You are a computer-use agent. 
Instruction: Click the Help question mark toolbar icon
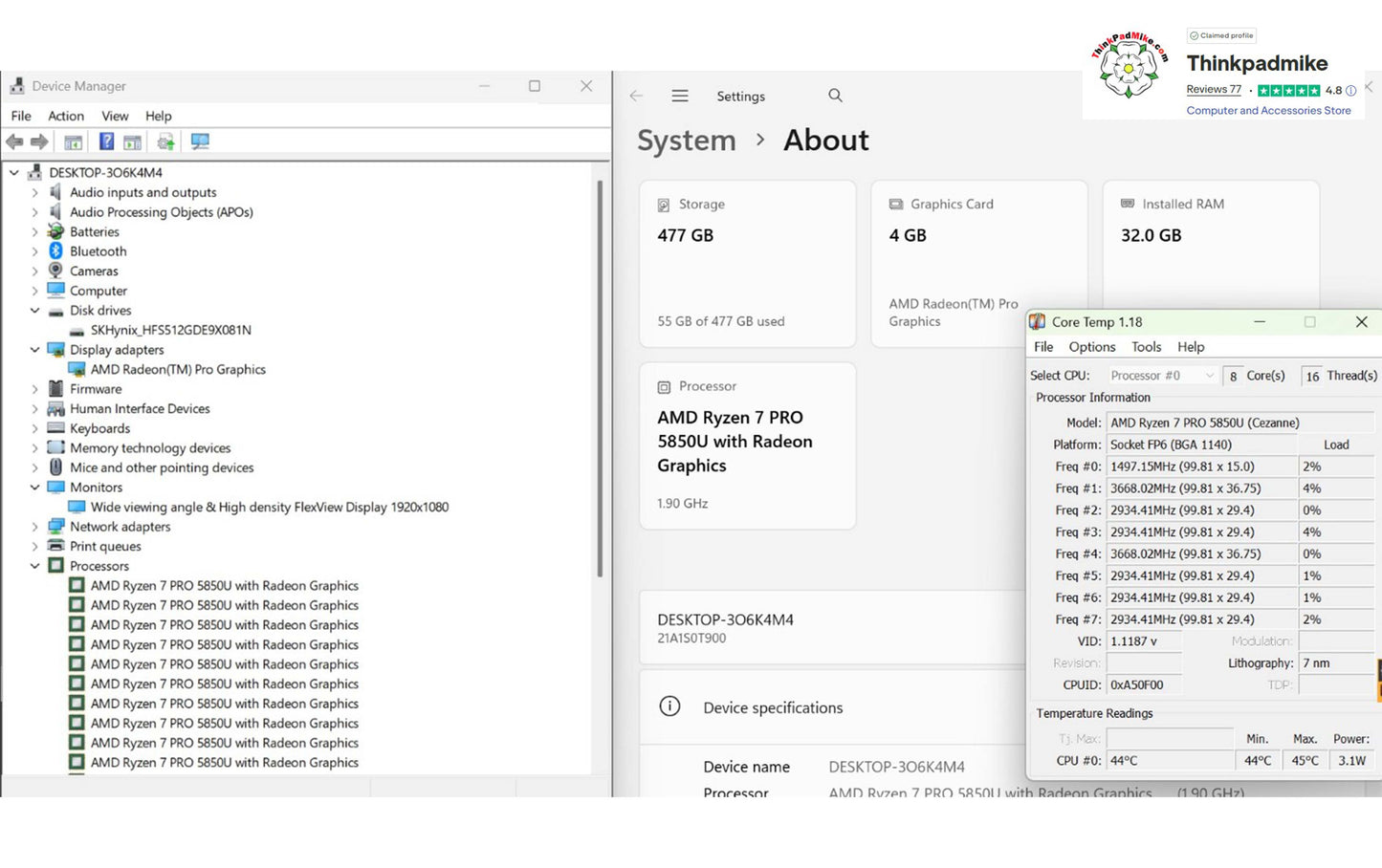[106, 141]
